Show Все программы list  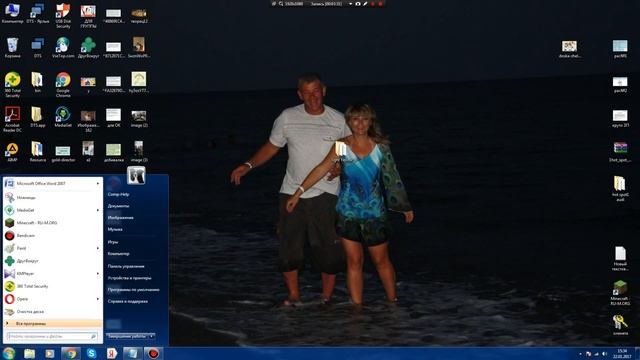[x=53, y=324]
